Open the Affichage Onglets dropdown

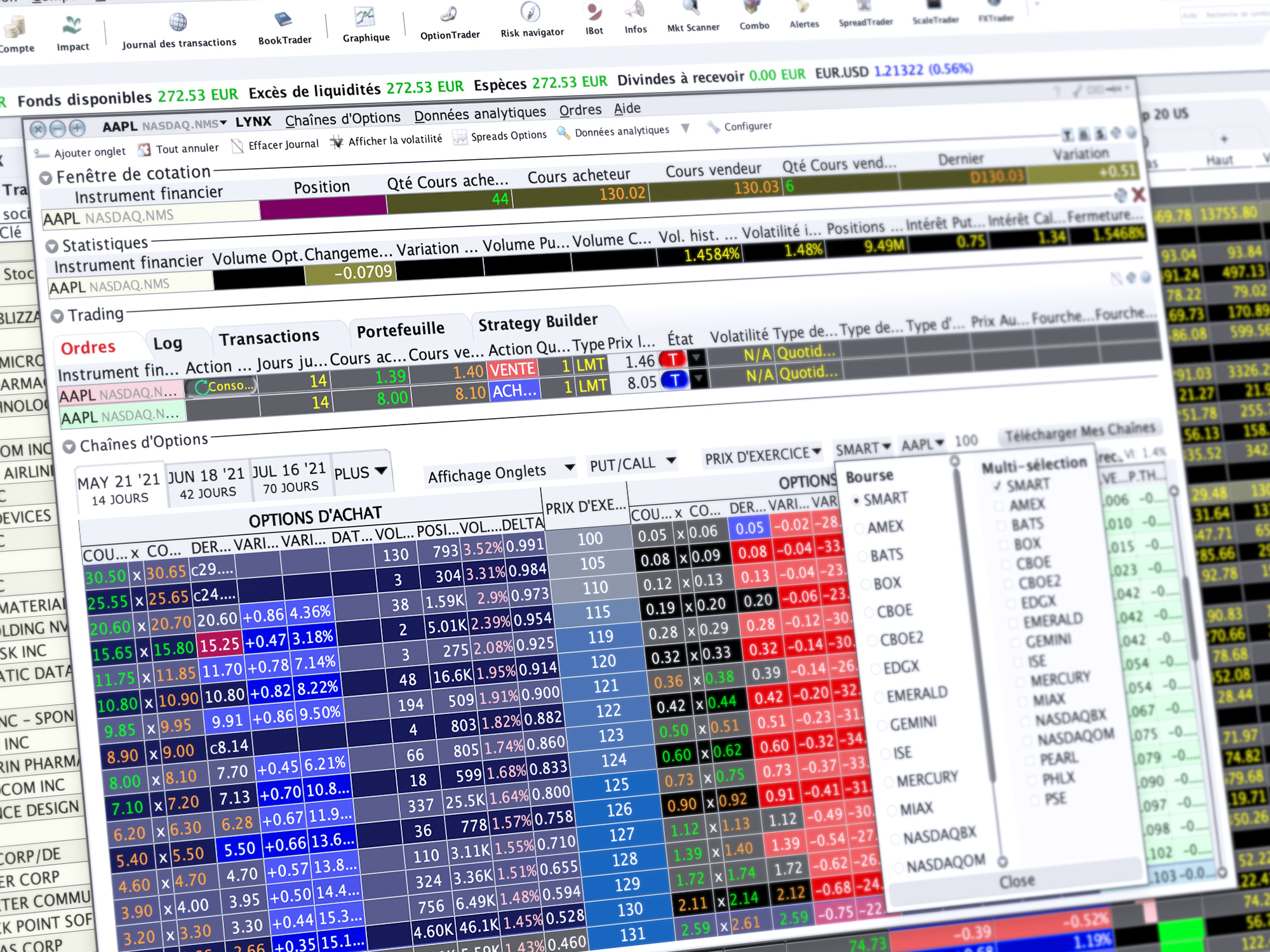pos(501,473)
